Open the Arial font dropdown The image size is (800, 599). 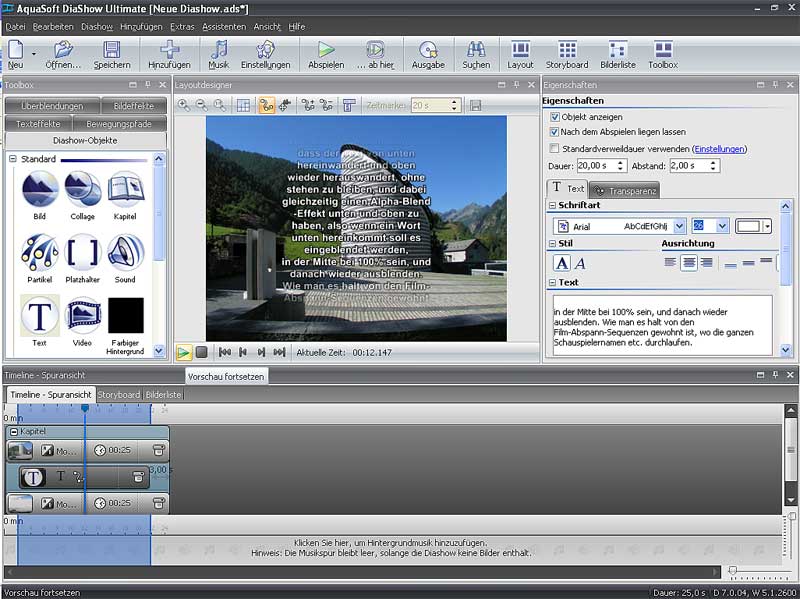point(679,227)
